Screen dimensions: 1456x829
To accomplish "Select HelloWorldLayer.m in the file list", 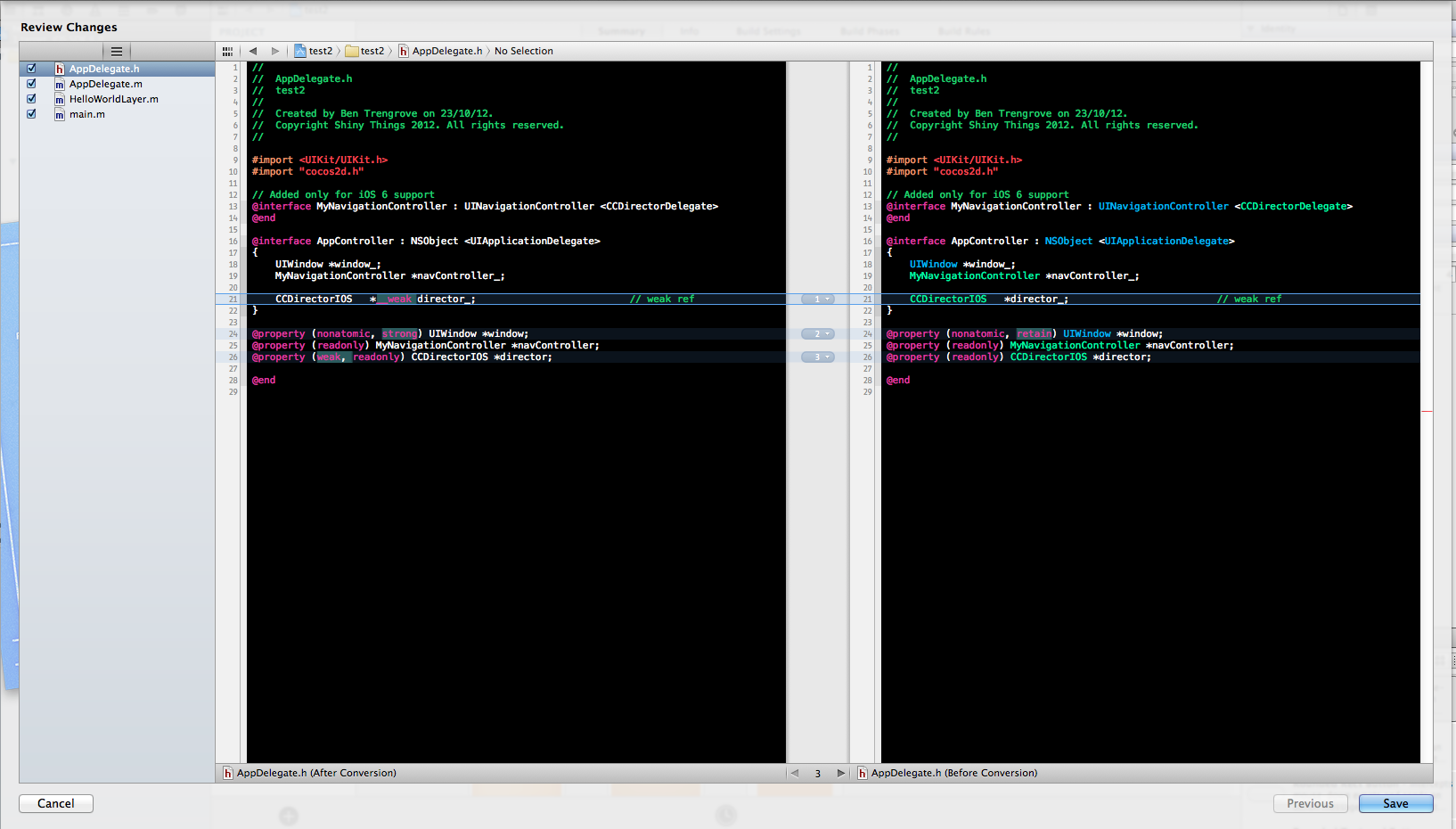I will (117, 99).
